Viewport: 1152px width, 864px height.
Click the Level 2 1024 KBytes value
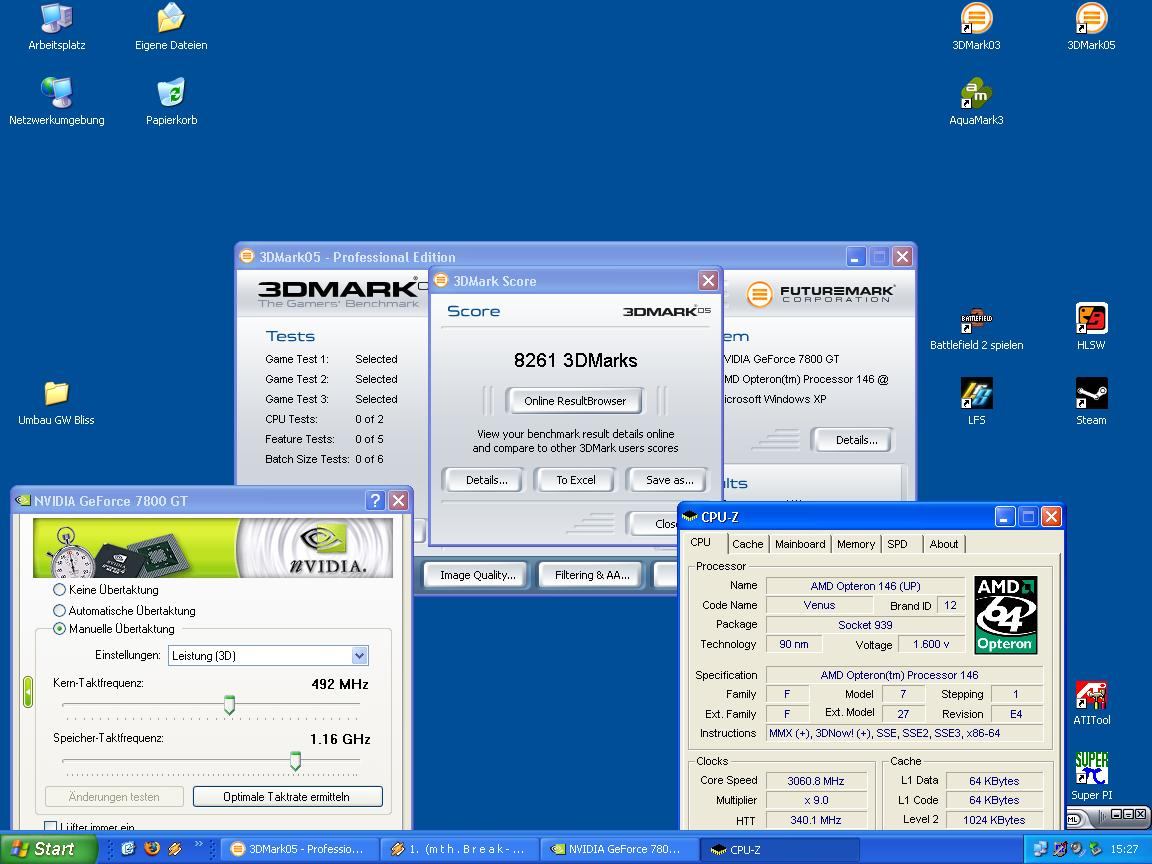(993, 820)
